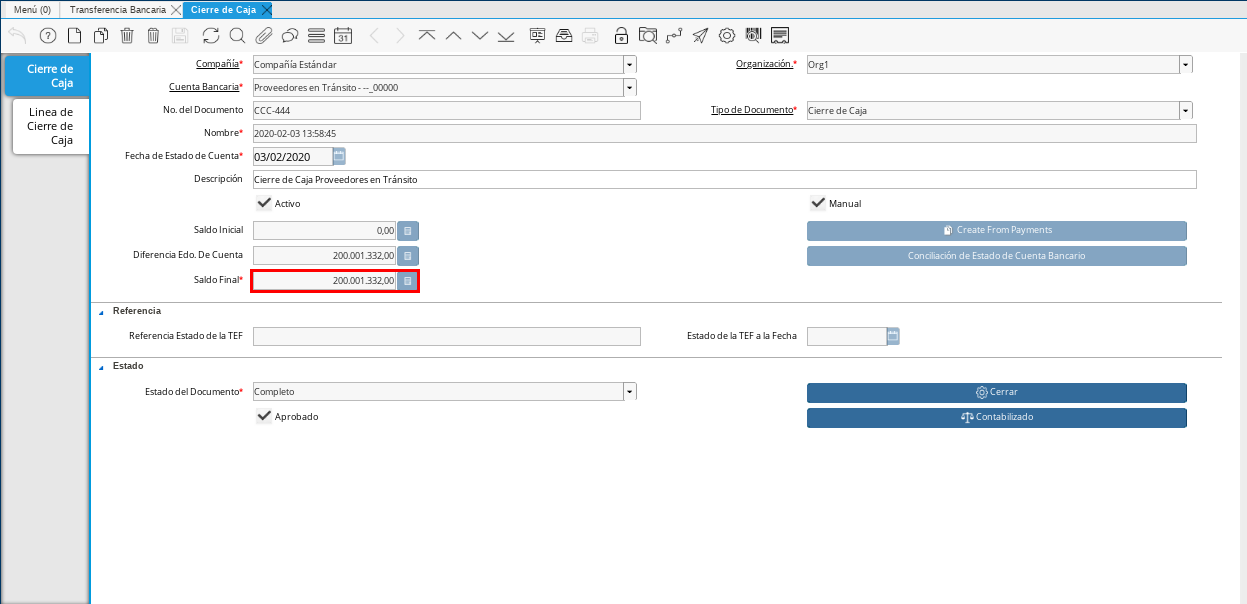1247x604 pixels.
Task: Open Attachments with the paperclip icon
Action: 264,36
